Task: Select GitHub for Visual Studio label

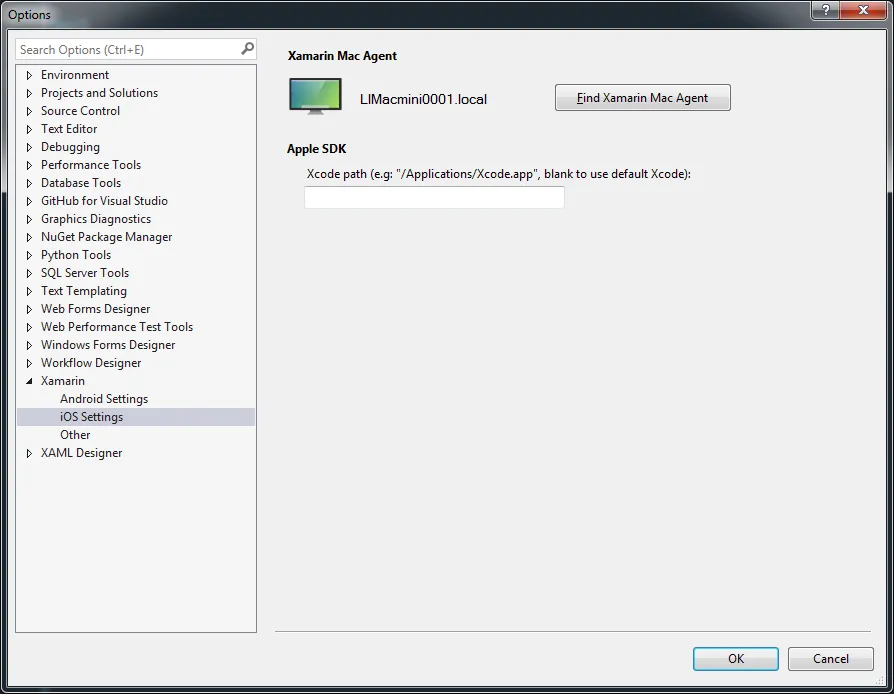Action: (x=104, y=201)
